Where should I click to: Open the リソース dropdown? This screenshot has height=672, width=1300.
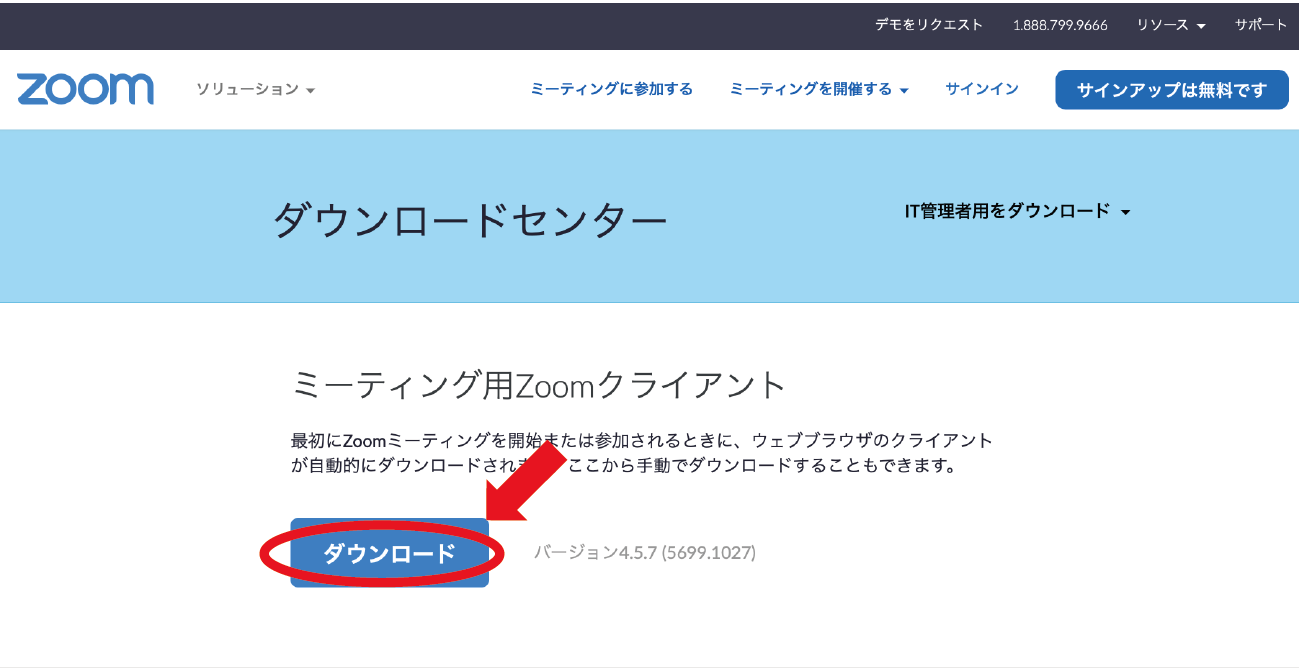[1162, 24]
